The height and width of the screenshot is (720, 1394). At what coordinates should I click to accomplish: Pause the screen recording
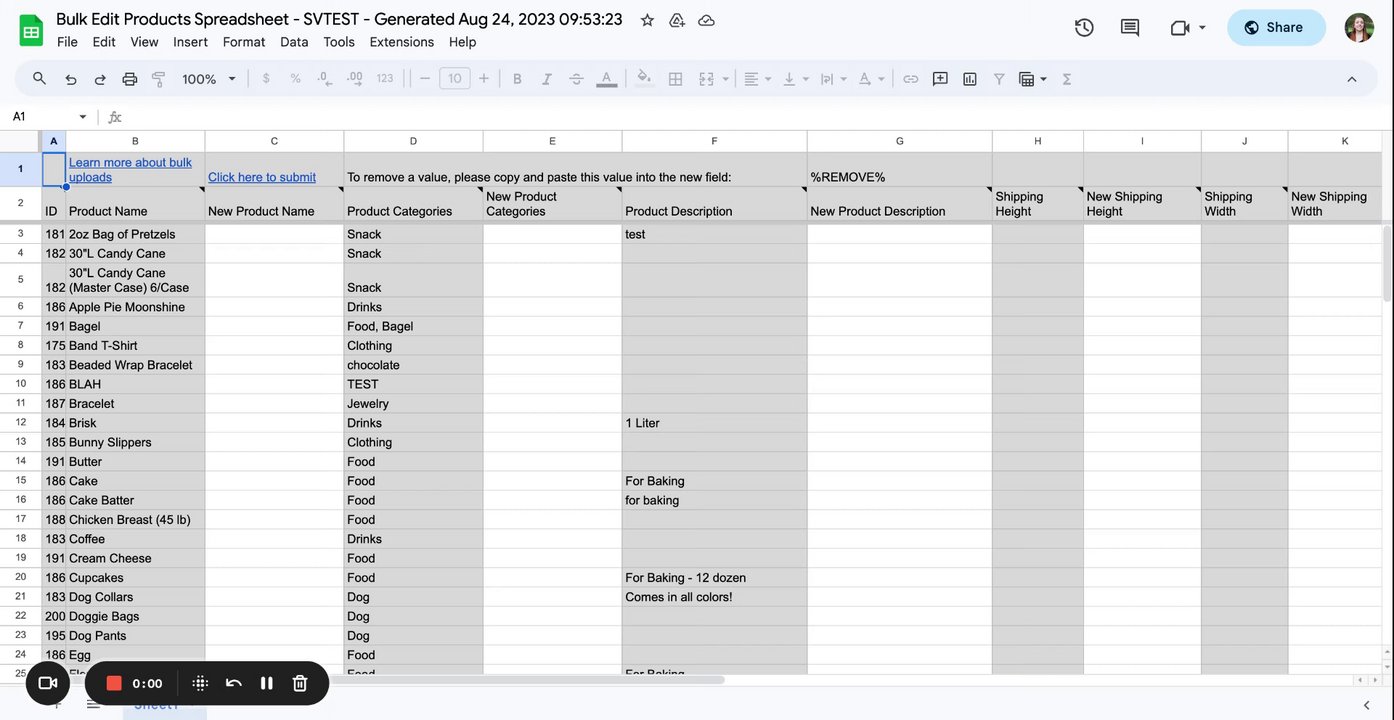pyautogui.click(x=267, y=683)
